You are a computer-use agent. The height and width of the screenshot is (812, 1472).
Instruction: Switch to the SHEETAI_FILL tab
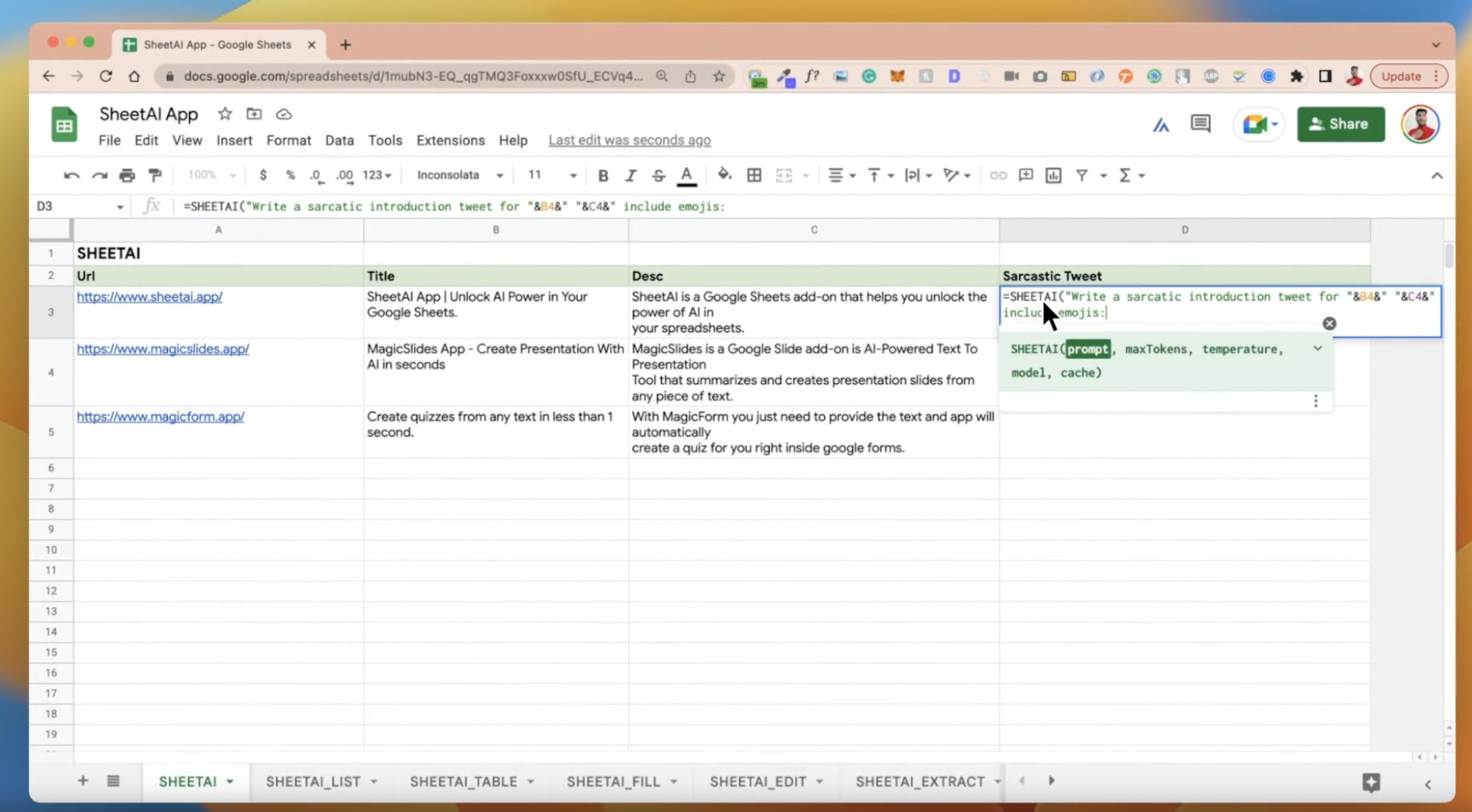click(x=622, y=781)
